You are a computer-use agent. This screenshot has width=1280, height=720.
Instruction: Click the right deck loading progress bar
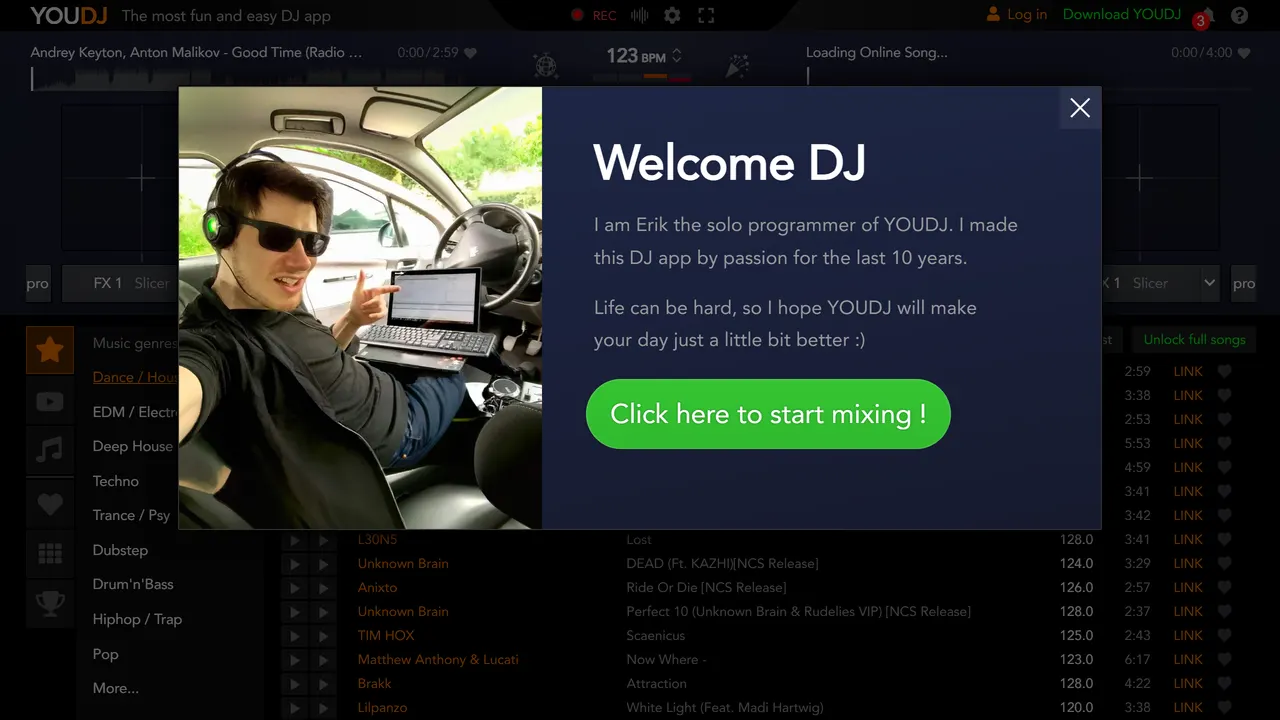point(1028,78)
